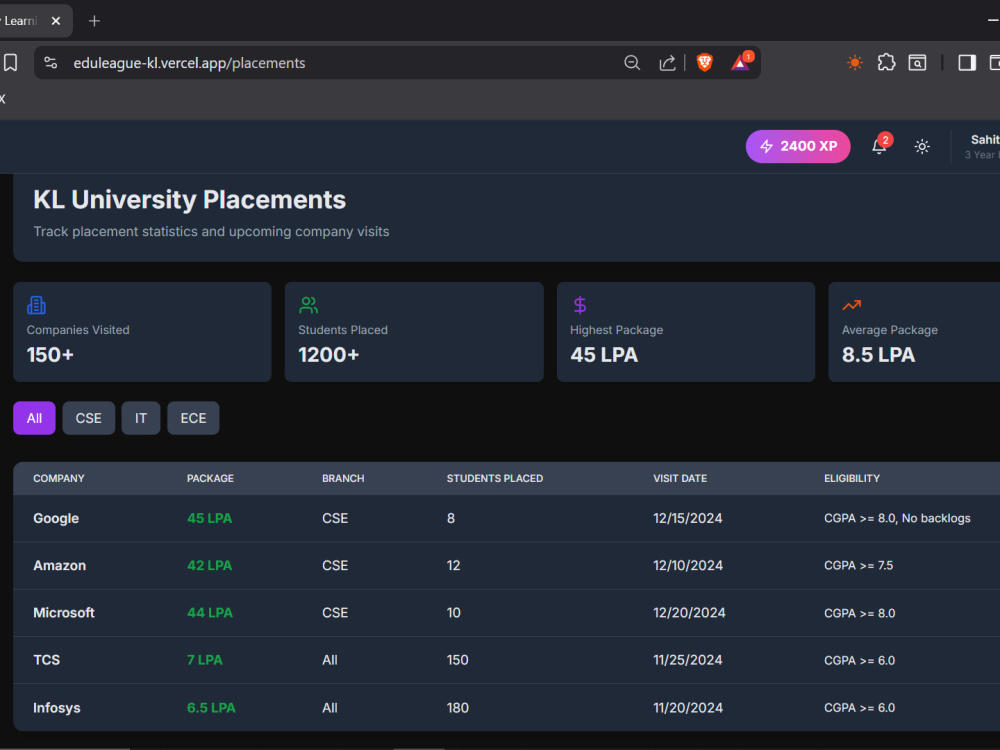
Task: Open a new browser tab
Action: point(94,21)
